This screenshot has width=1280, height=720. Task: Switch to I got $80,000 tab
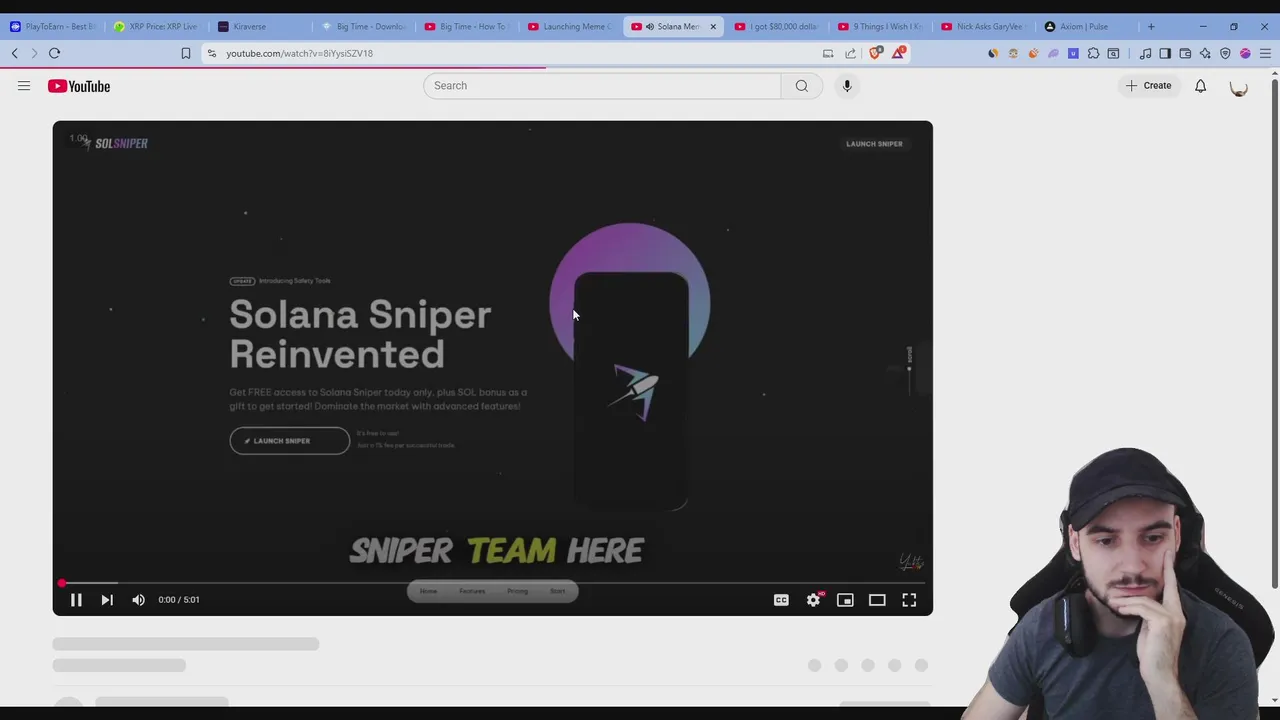coord(778,27)
